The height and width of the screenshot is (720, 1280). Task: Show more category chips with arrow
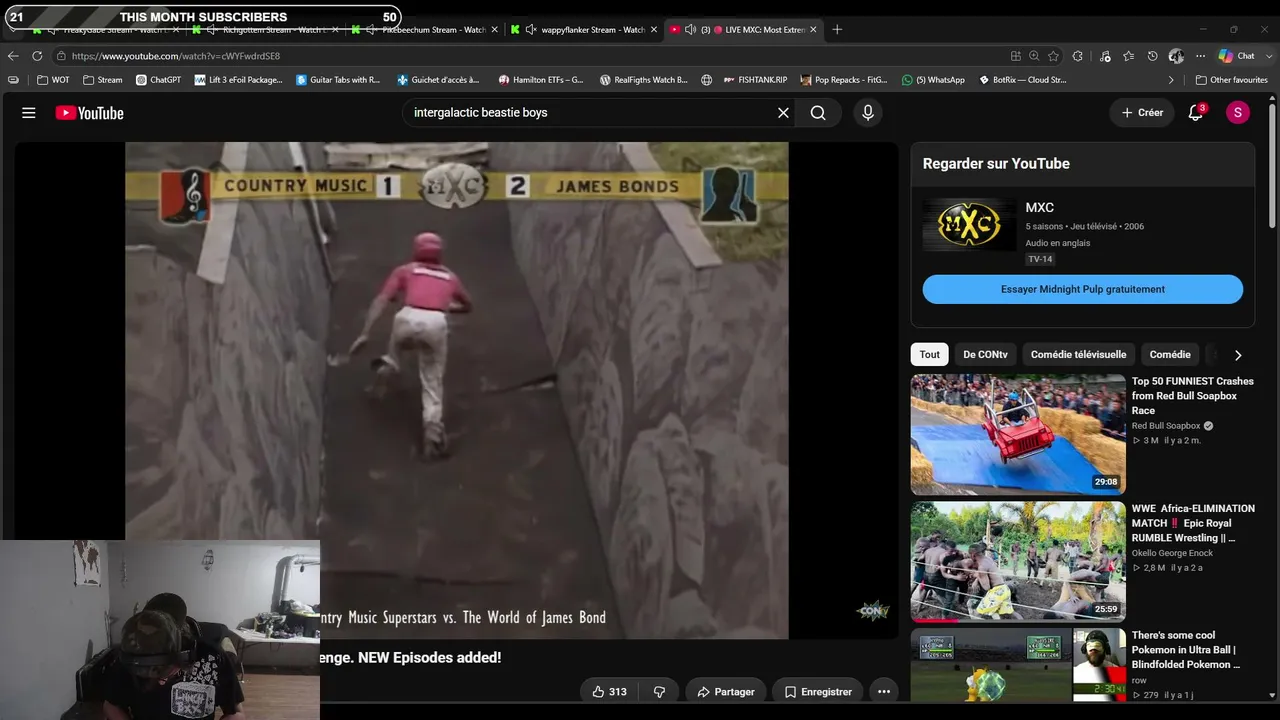pos(1238,355)
